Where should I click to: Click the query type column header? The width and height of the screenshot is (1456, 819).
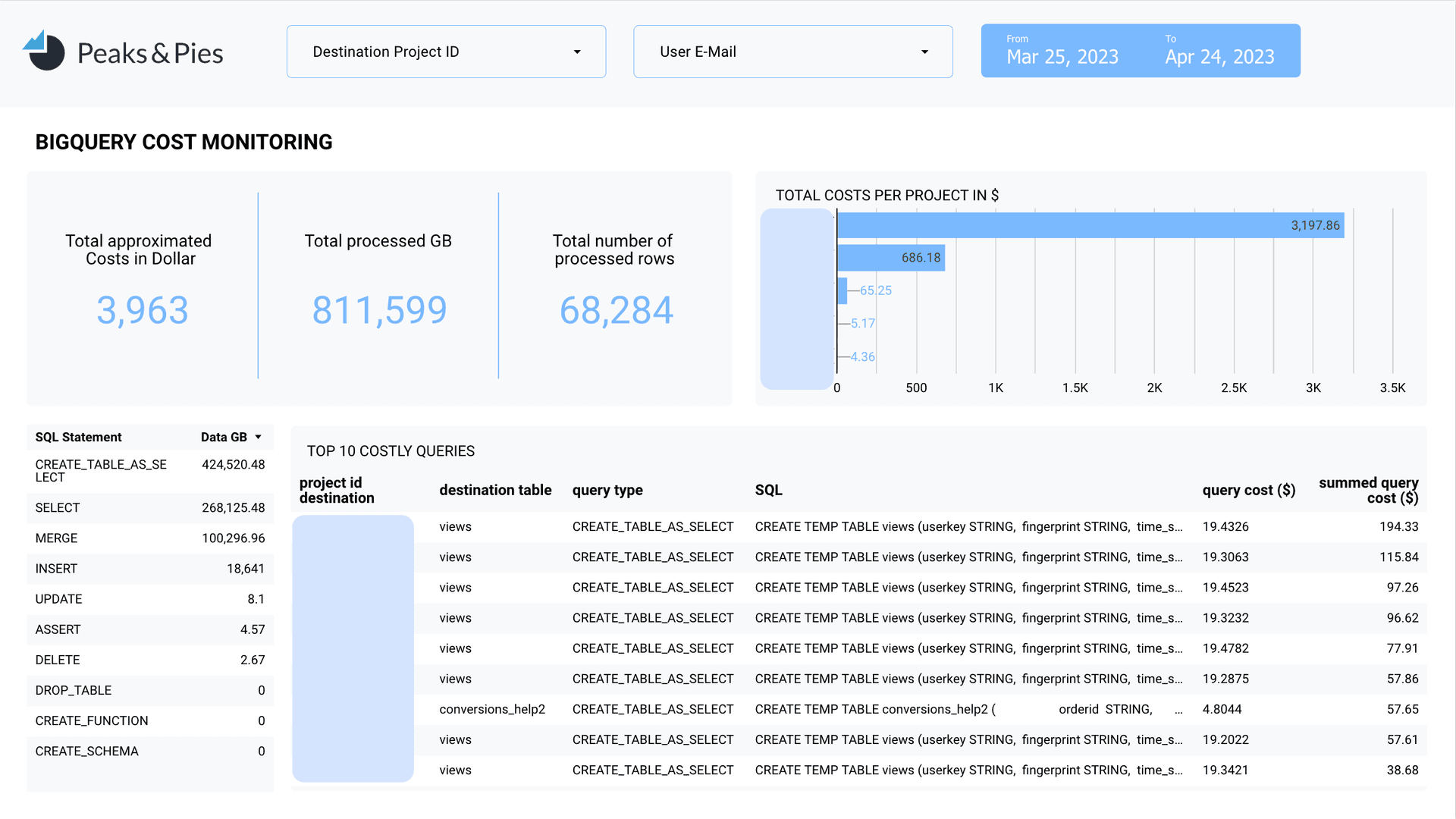(607, 491)
